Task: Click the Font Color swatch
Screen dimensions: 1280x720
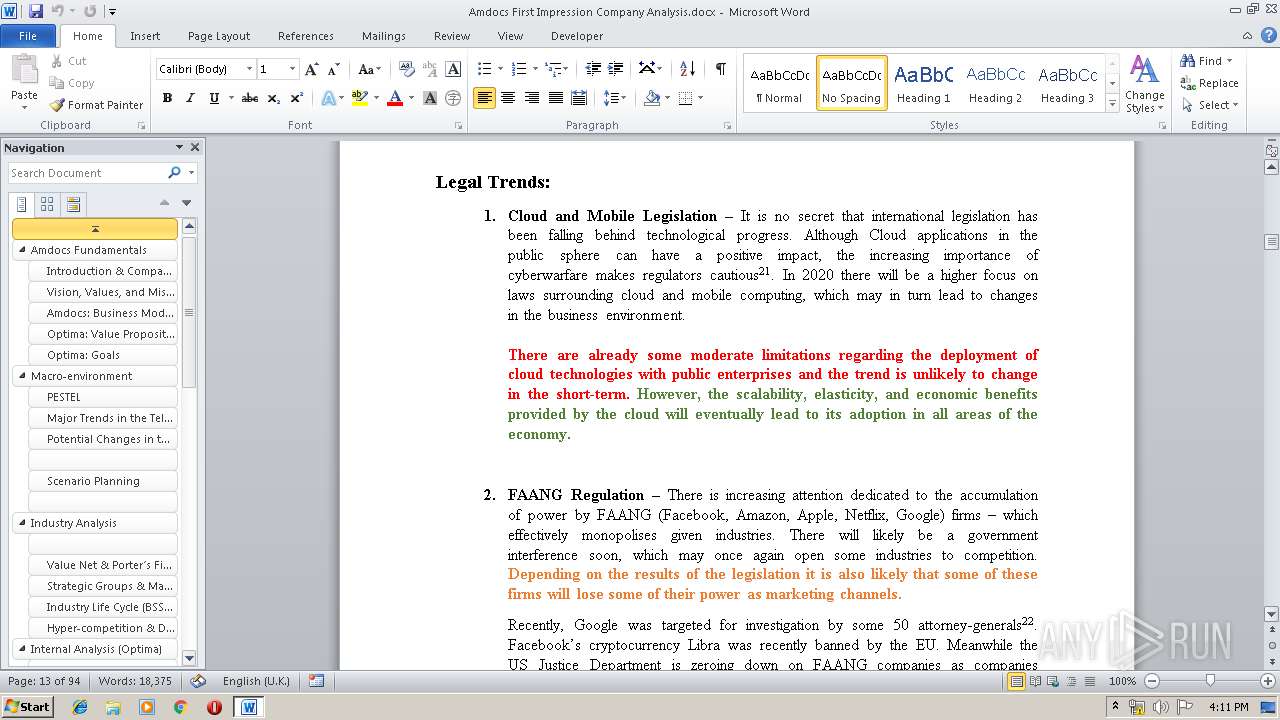Action: click(394, 98)
